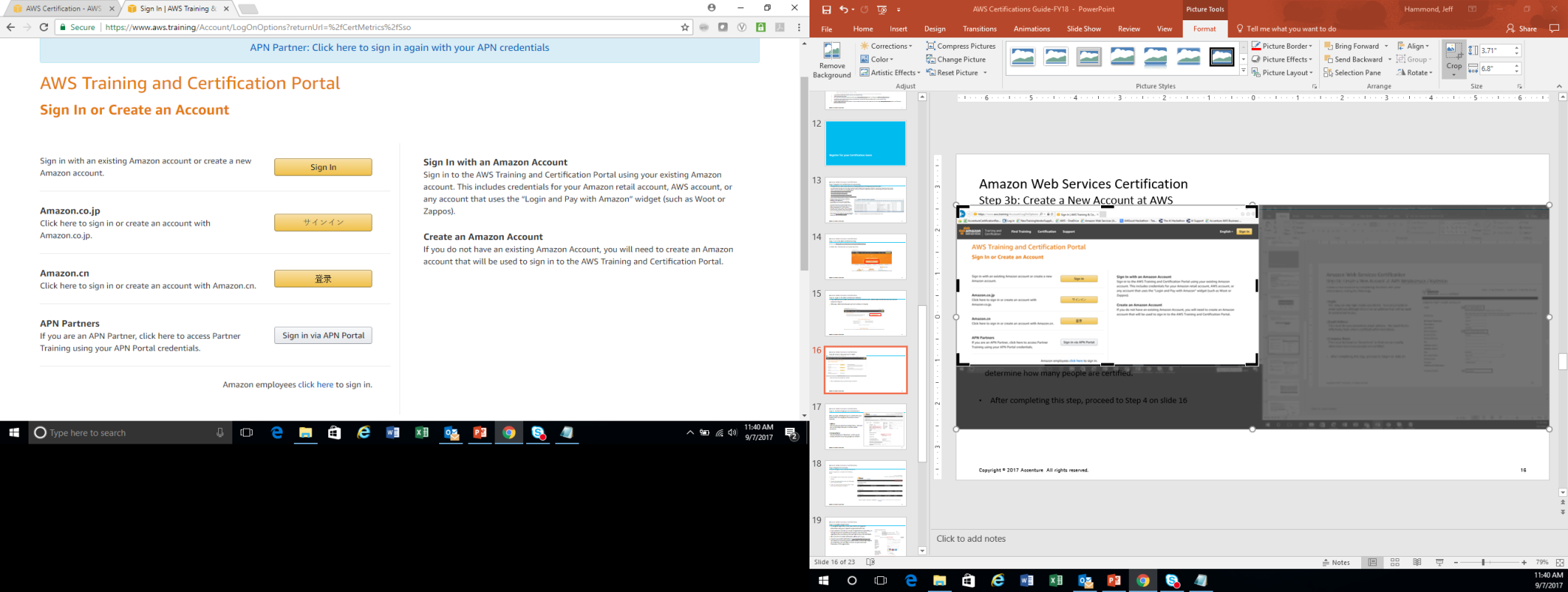Switch to the View ribbon tab

[1164, 28]
